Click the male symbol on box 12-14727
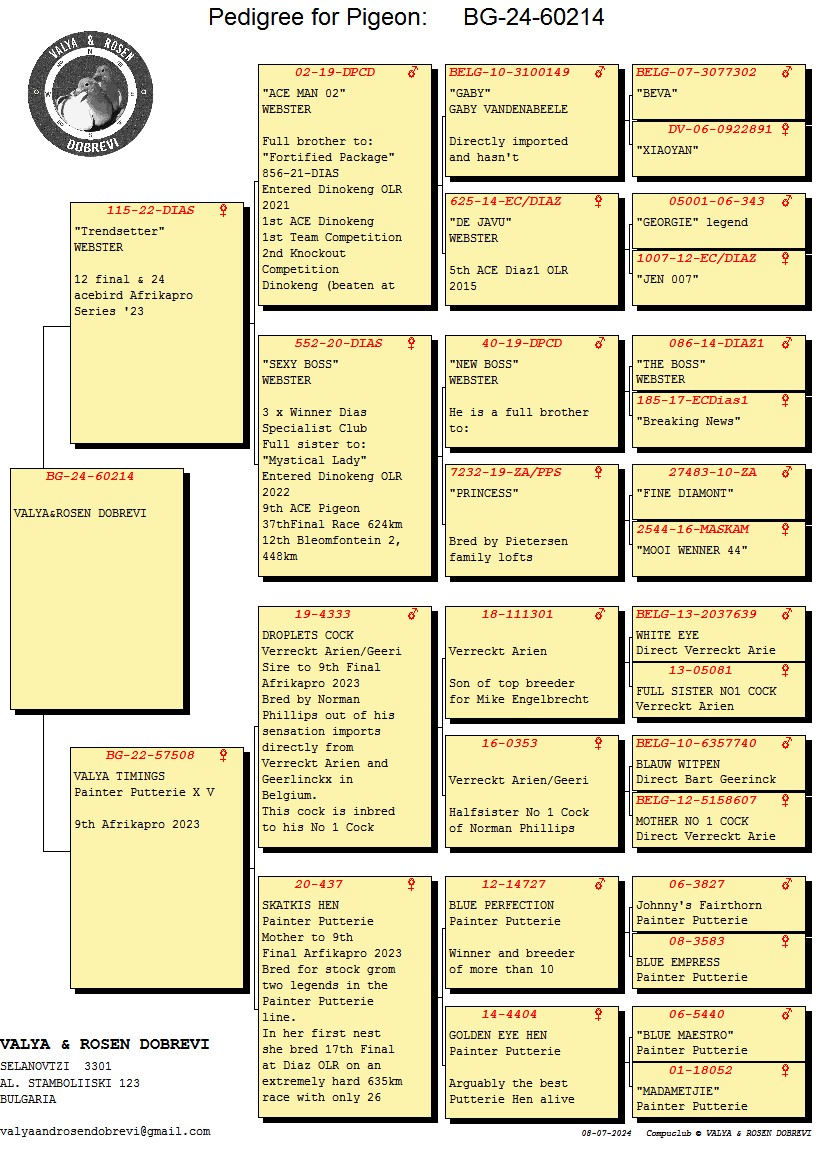The image size is (816, 1172). (600, 884)
